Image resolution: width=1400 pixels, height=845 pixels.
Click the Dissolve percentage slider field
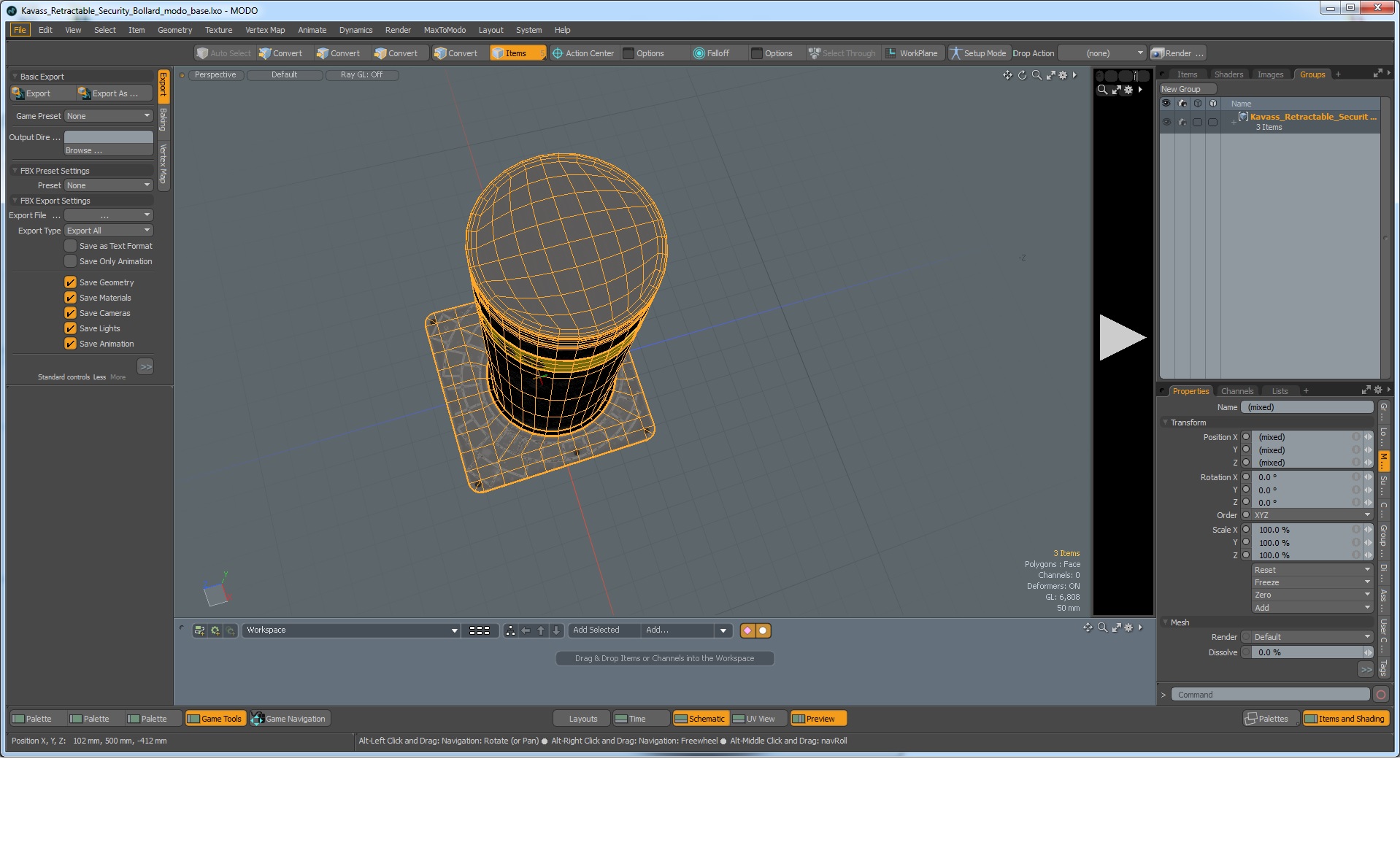[x=1306, y=652]
